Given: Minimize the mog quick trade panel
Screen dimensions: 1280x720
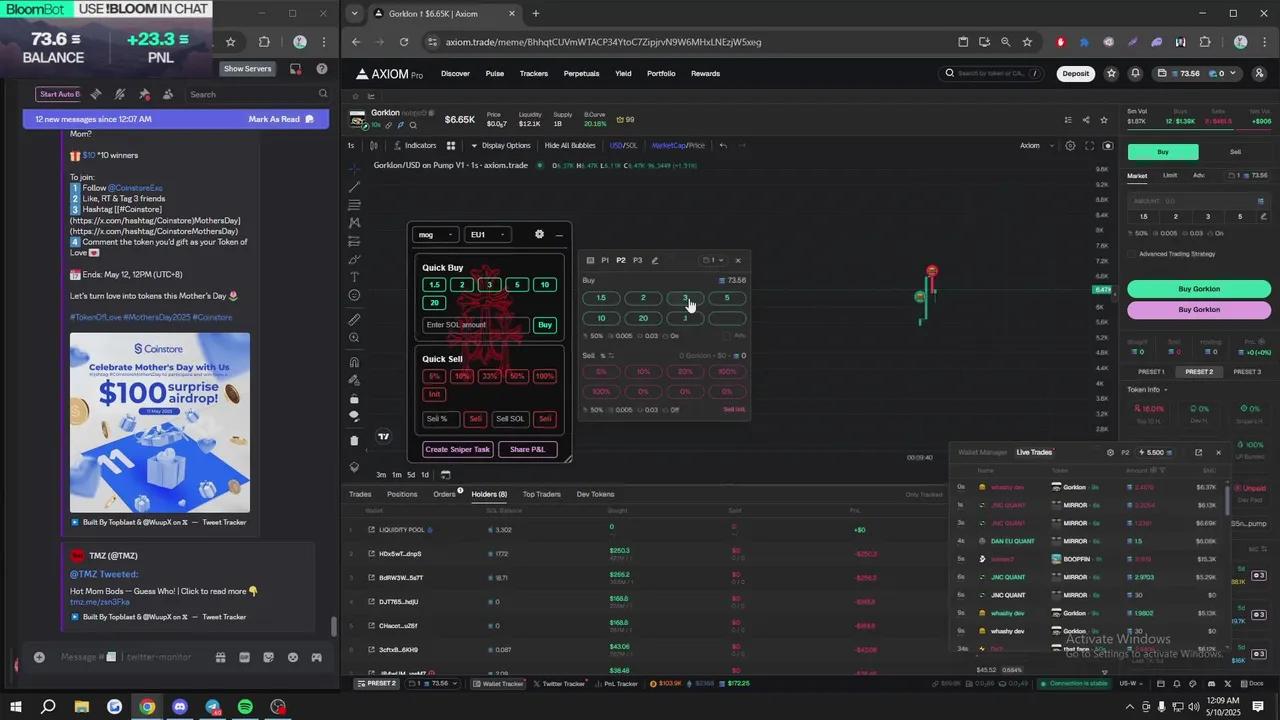Looking at the screenshot, I should pos(559,235).
